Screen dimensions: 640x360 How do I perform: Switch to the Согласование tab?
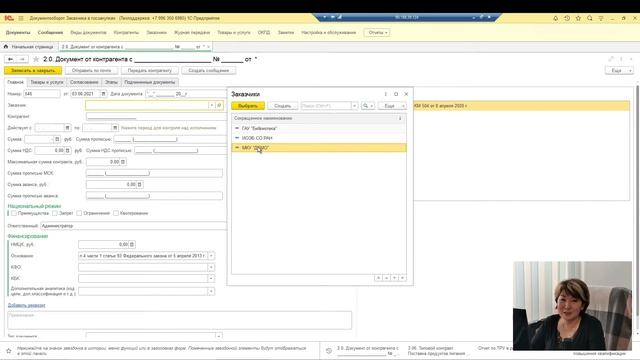point(84,82)
